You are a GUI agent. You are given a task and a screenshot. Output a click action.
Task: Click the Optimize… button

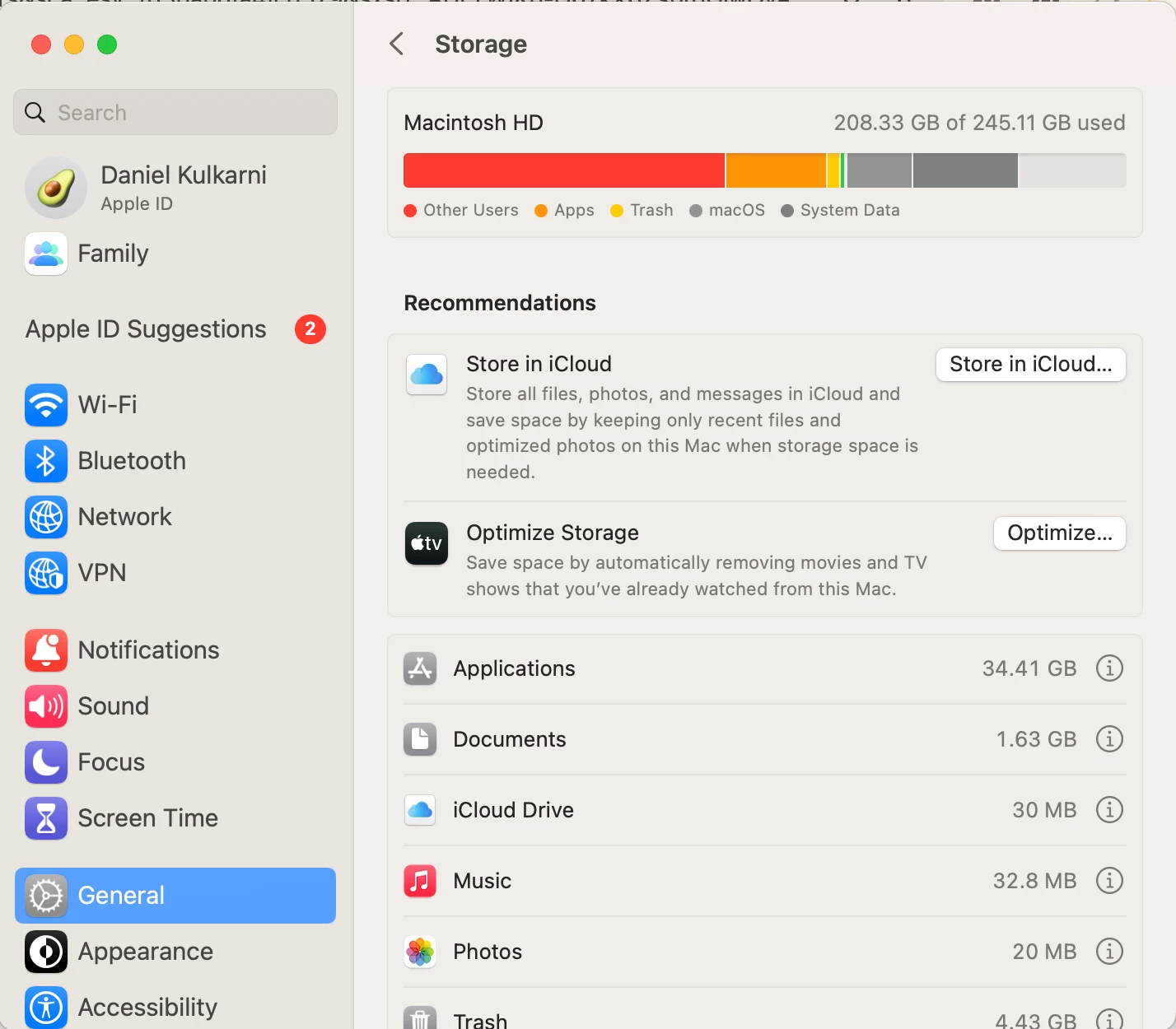(1060, 533)
